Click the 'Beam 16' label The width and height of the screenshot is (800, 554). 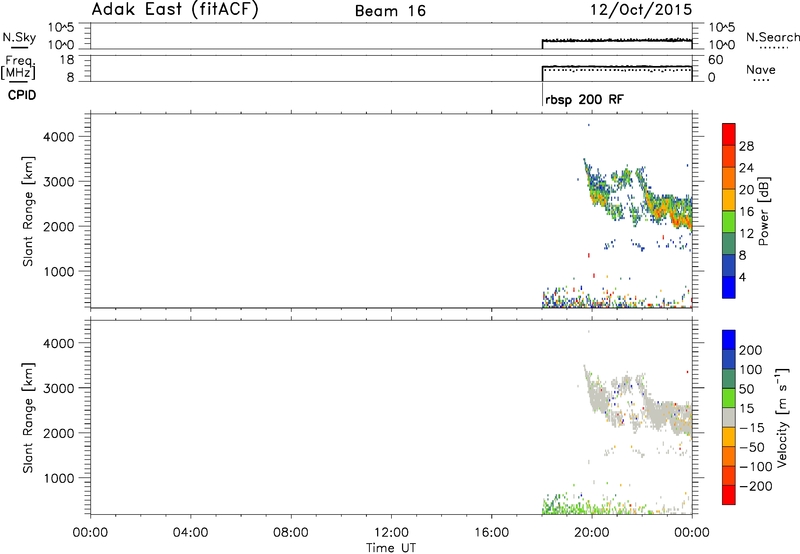390,11
